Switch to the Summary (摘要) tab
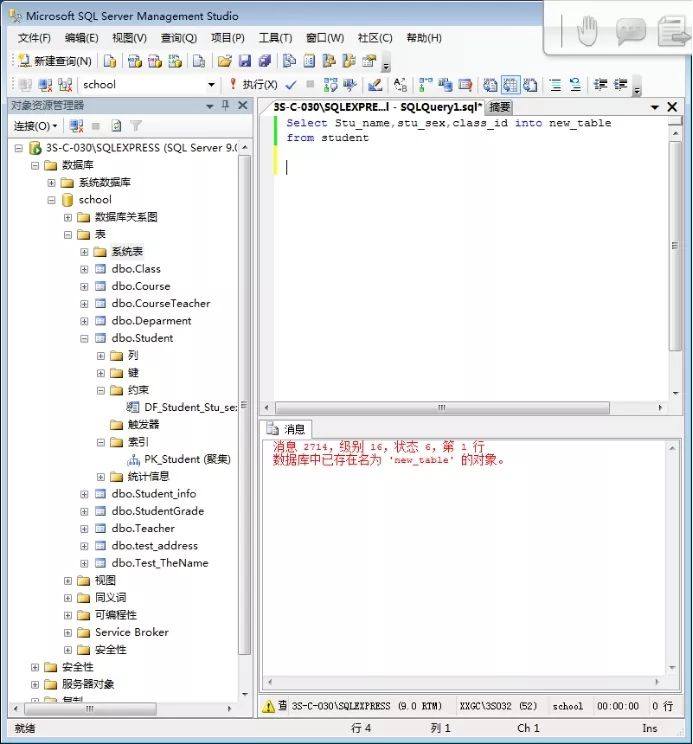This screenshot has width=693, height=744. tap(499, 107)
